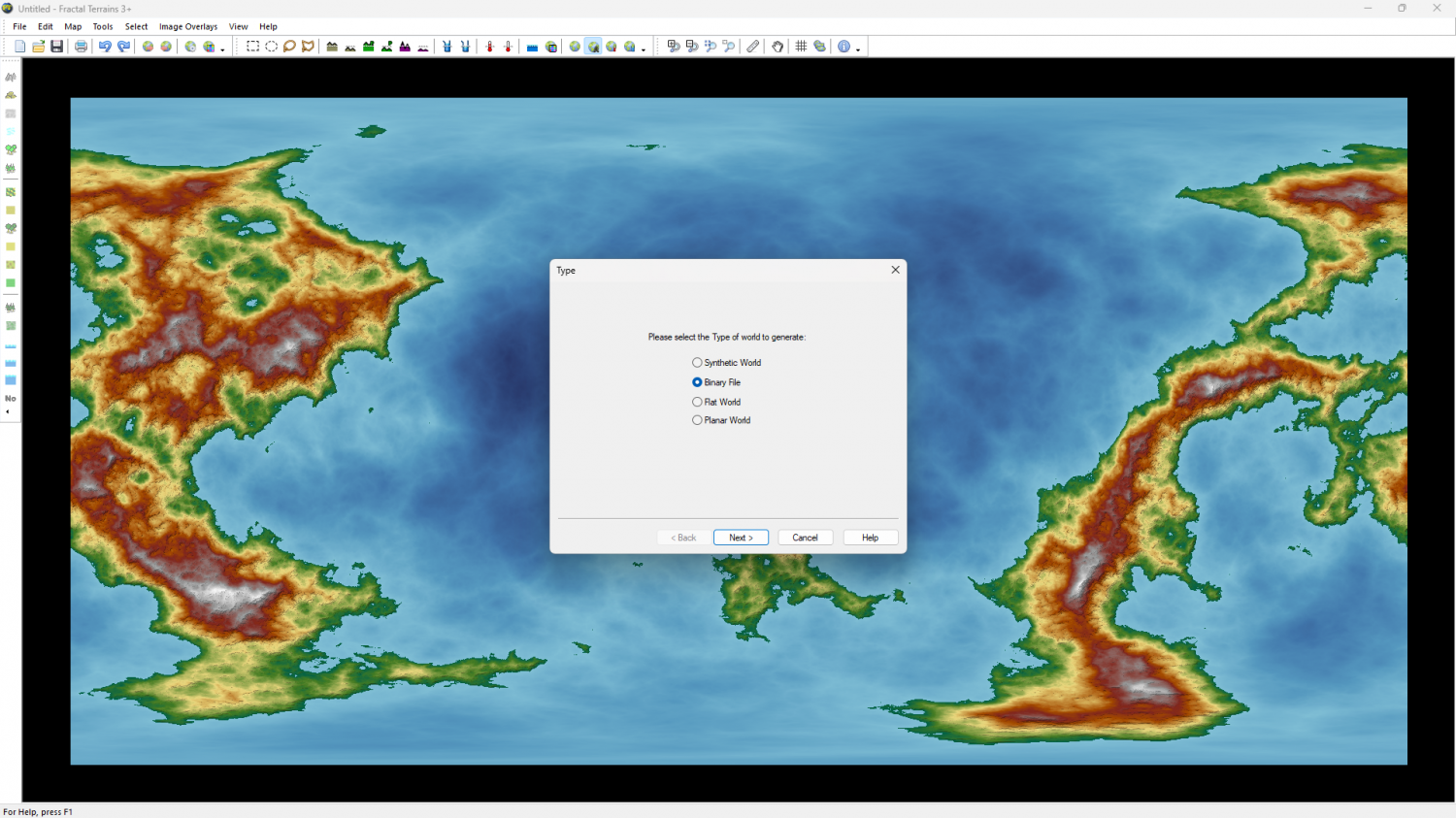Open dropdown arrow beside info icon

pos(858,49)
